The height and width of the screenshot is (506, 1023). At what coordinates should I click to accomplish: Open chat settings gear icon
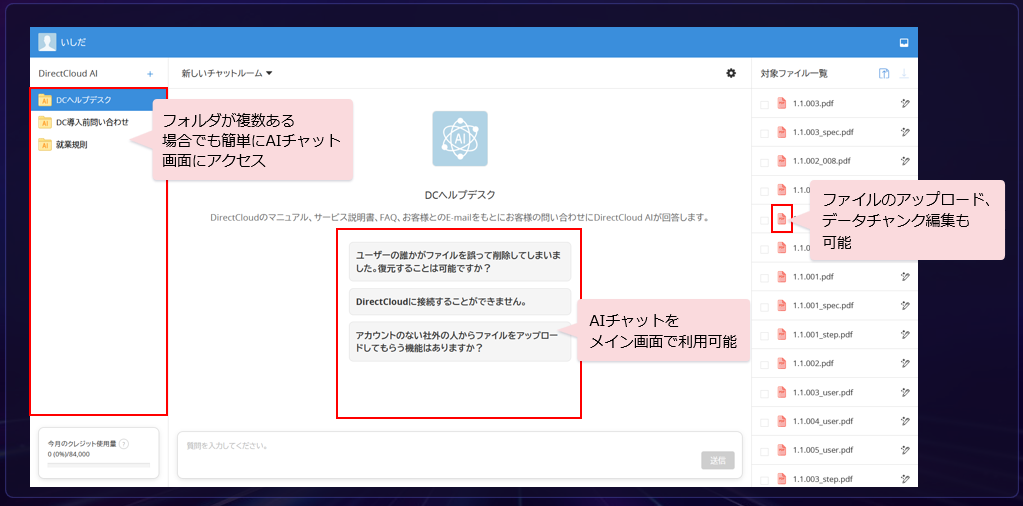(731, 73)
